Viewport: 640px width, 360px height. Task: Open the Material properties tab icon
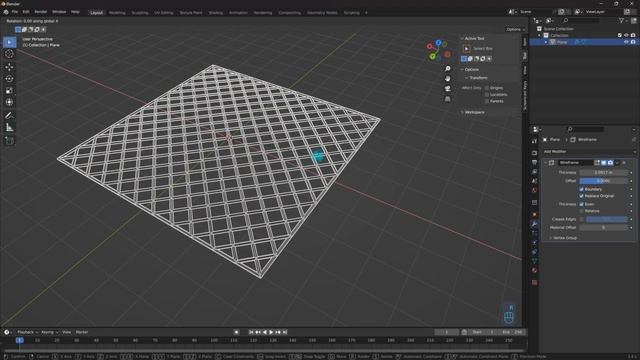point(534,270)
